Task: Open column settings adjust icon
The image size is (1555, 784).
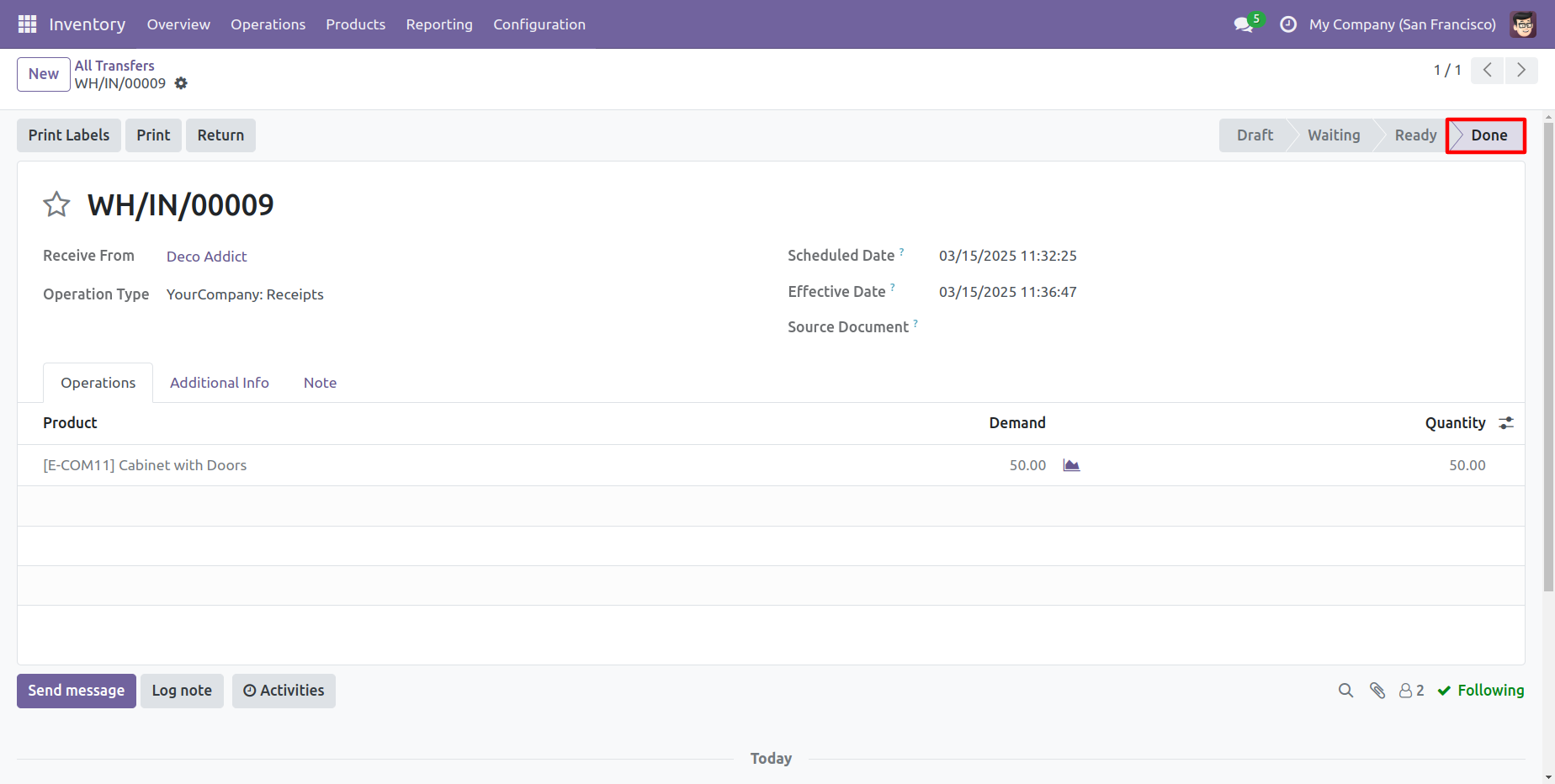Action: (1506, 423)
